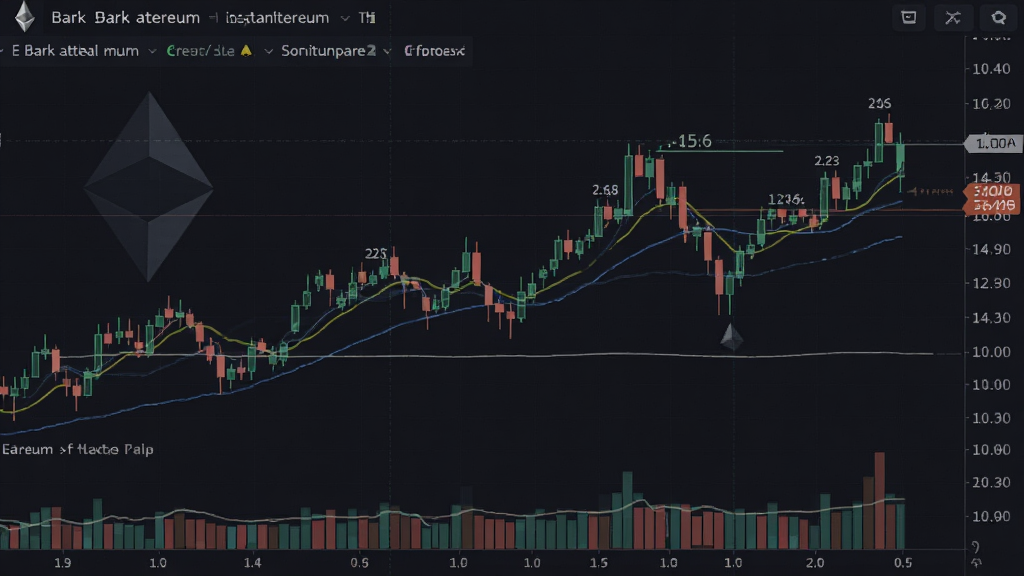1024x576 pixels.
Task: Click the 2.0 label on the time axis
Action: pos(814,563)
